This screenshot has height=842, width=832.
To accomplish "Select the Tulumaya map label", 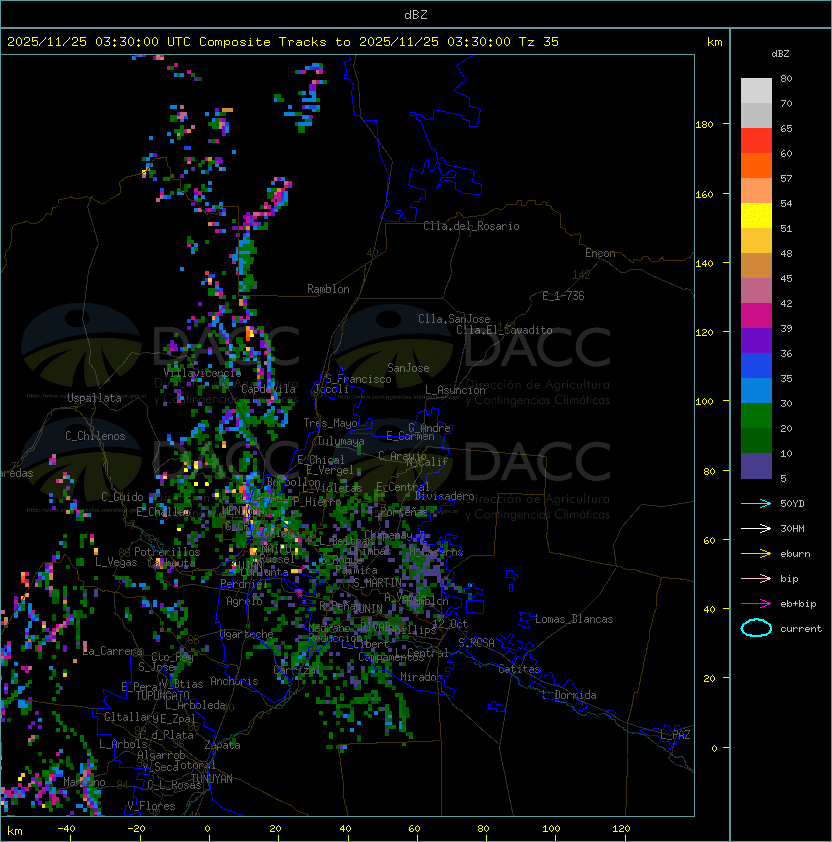I will point(341,441).
